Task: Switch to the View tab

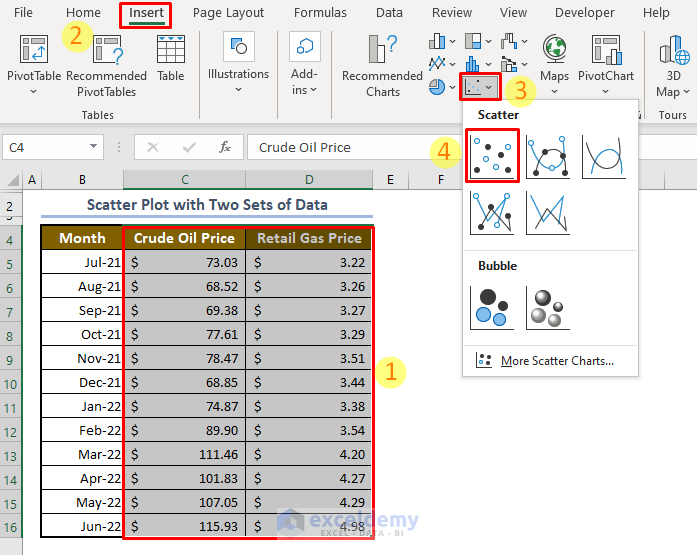Action: pos(513,12)
